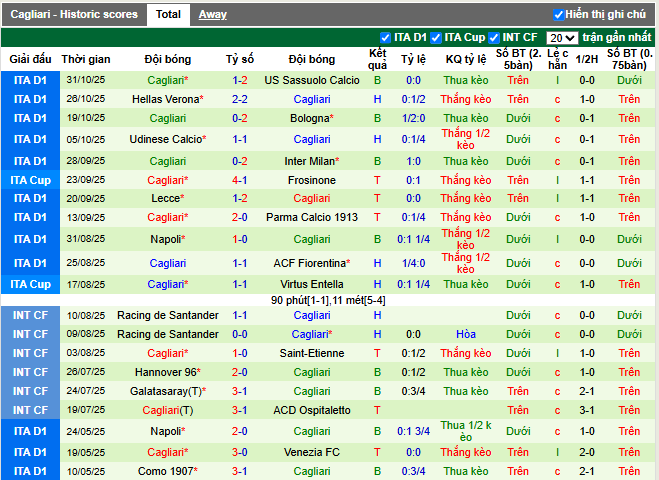Open Bologna team link
This screenshot has height=480, width=659.
click(x=312, y=118)
